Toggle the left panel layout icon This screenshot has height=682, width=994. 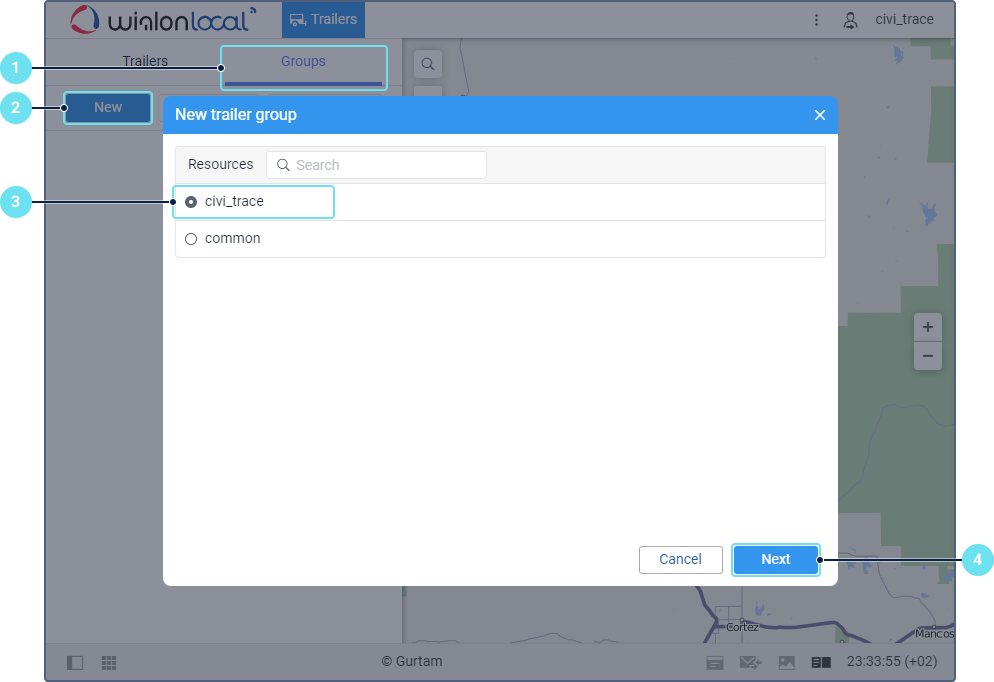[x=75, y=663]
